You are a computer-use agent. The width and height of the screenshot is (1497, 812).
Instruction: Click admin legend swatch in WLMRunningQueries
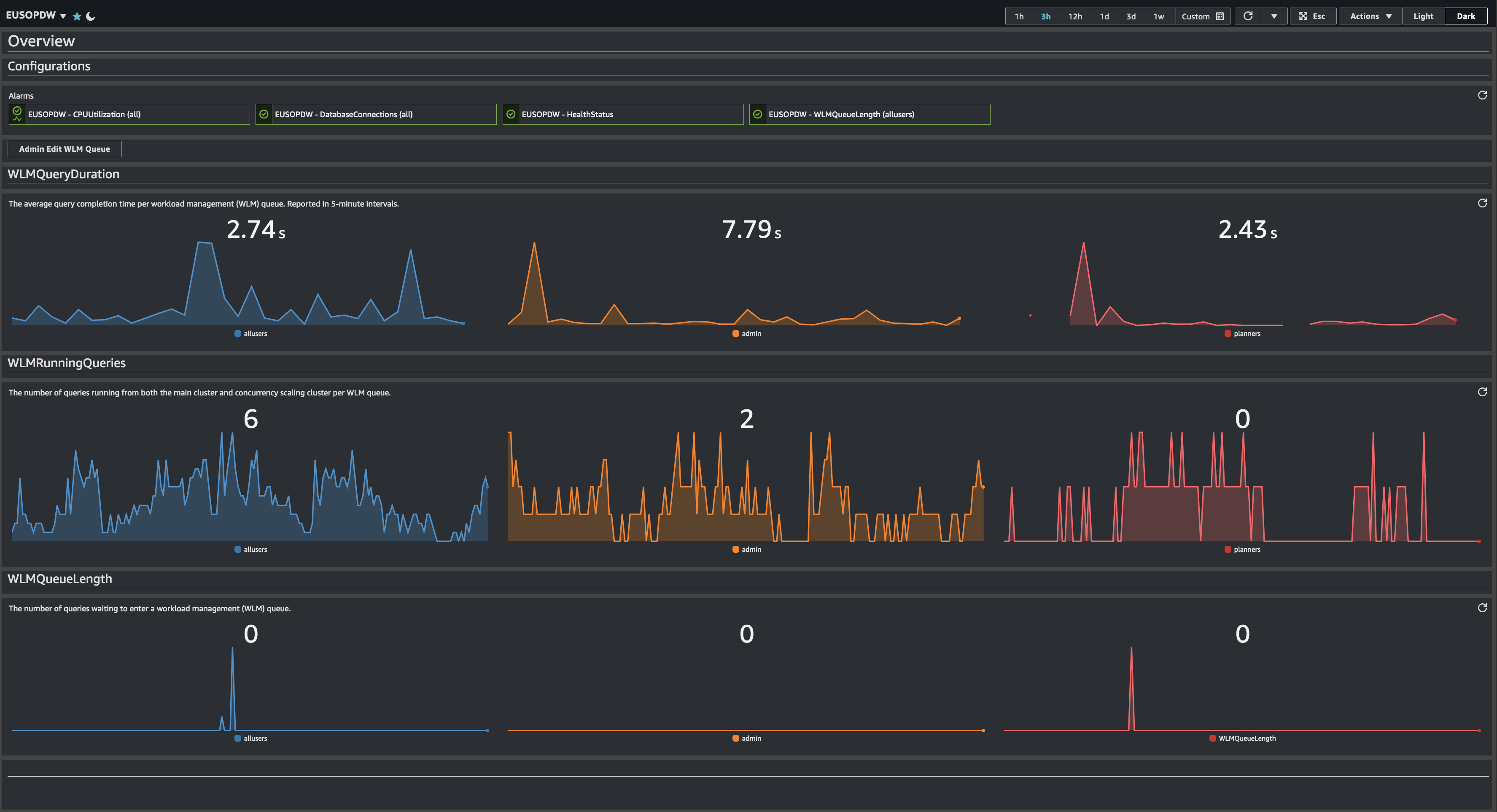pyautogui.click(x=736, y=549)
